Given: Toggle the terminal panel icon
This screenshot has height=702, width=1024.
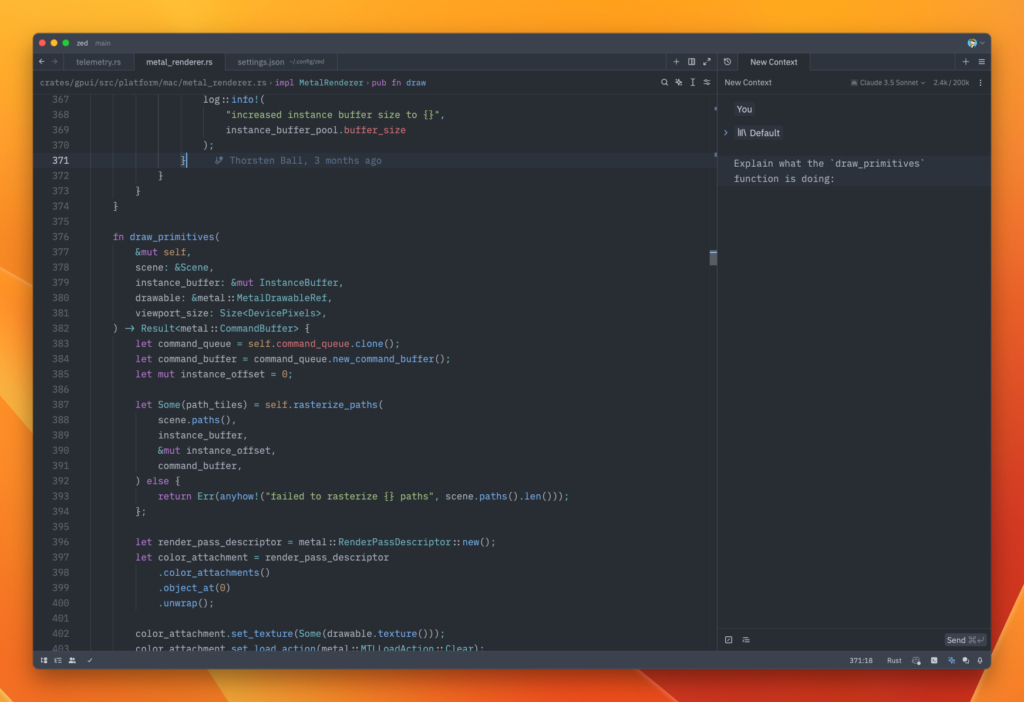Looking at the screenshot, I should [935, 660].
